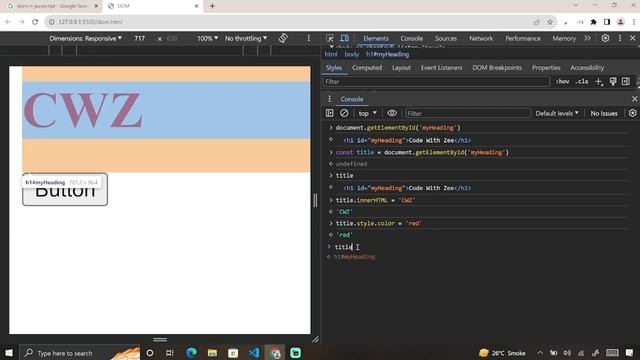Add a new style rule plus icon
Screen dimensions: 640x360
pos(599,82)
